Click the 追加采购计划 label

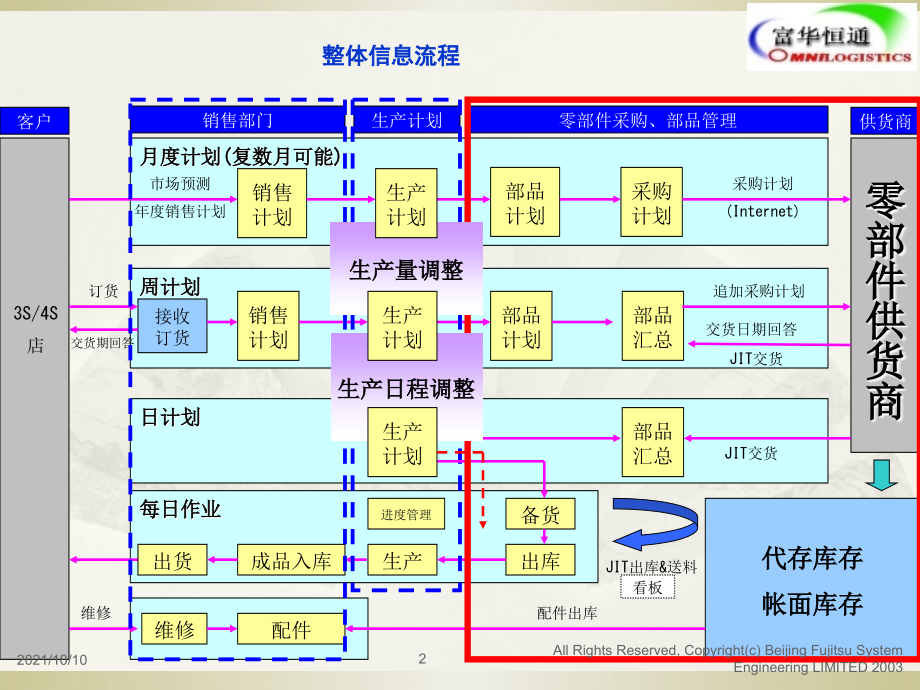coord(758,291)
